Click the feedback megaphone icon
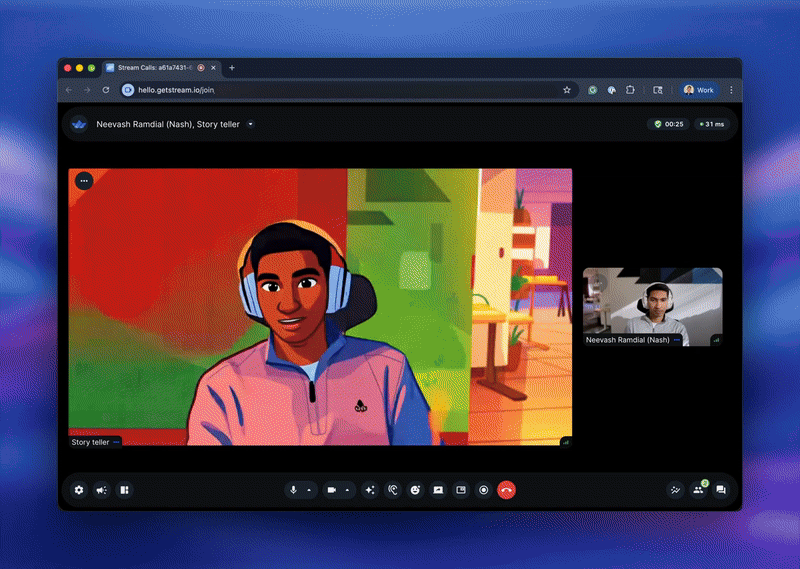This screenshot has width=800, height=569. click(101, 490)
